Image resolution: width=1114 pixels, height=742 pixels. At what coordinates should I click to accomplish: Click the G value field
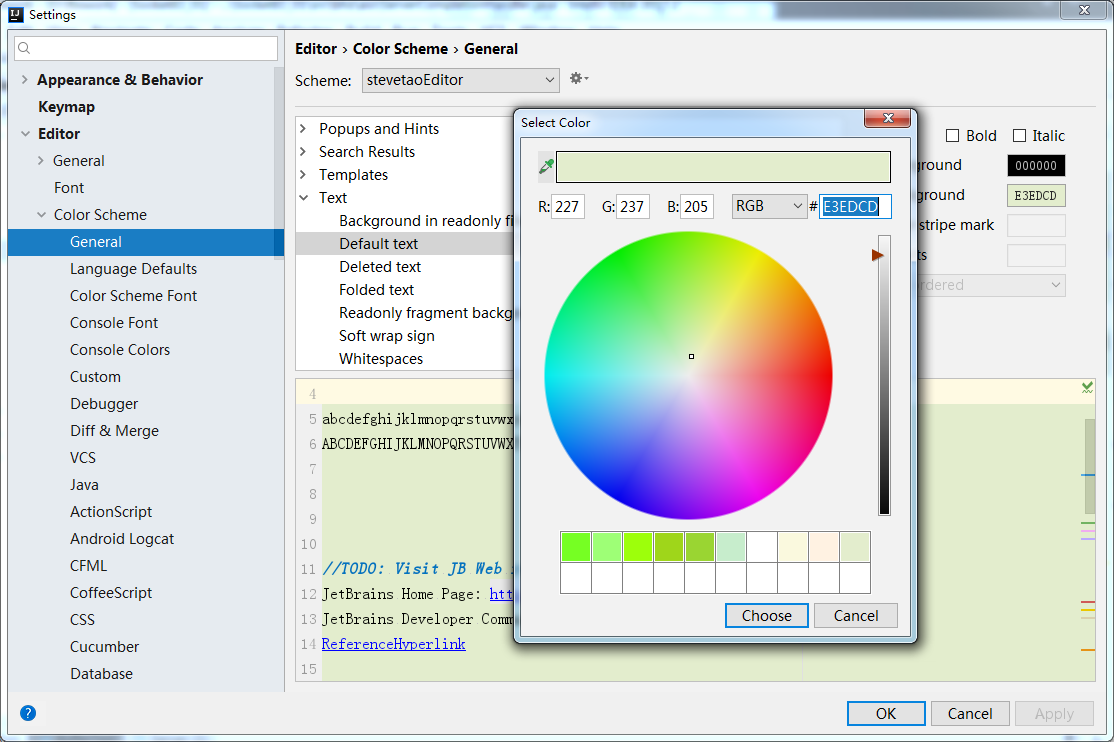[632, 207]
